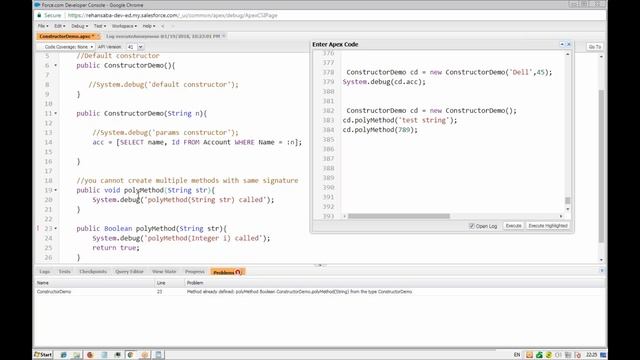Click the first quick-launch taskbar icon

(x=64, y=355)
